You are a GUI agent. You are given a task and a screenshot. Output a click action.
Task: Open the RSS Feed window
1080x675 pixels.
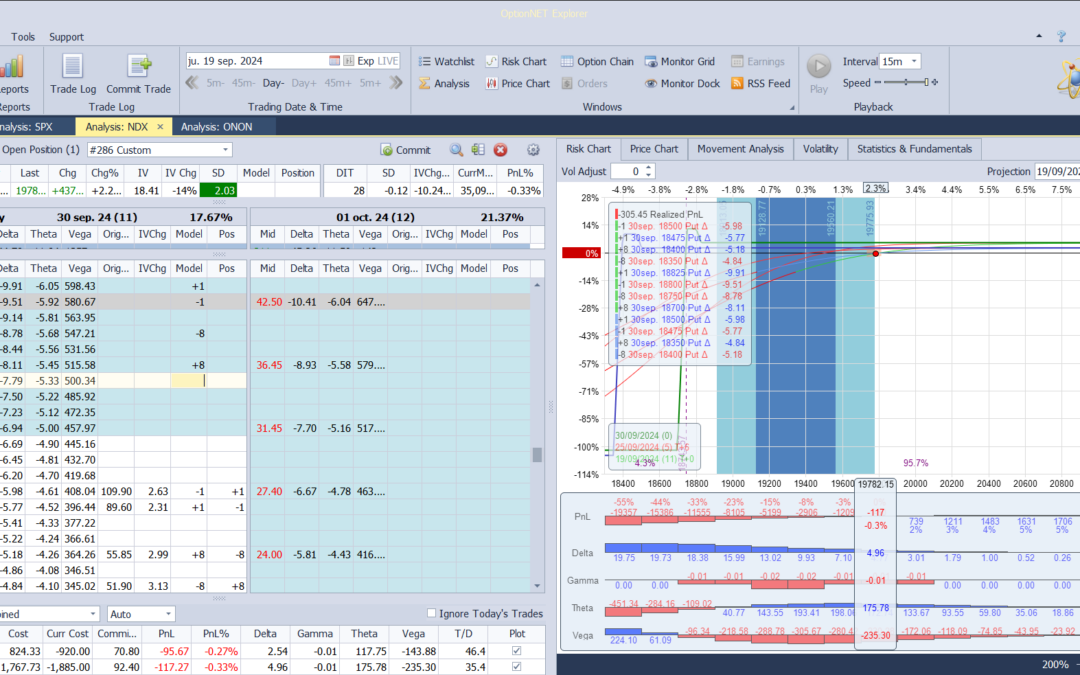click(760, 83)
